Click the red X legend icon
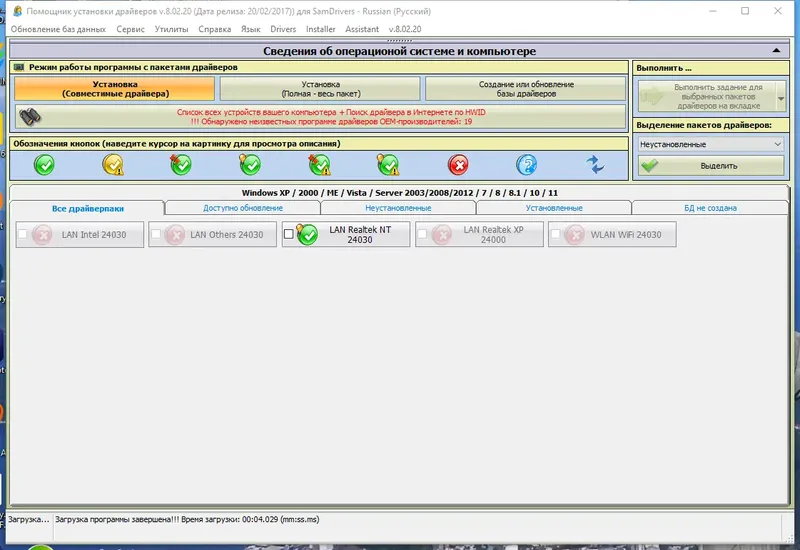 coord(458,165)
